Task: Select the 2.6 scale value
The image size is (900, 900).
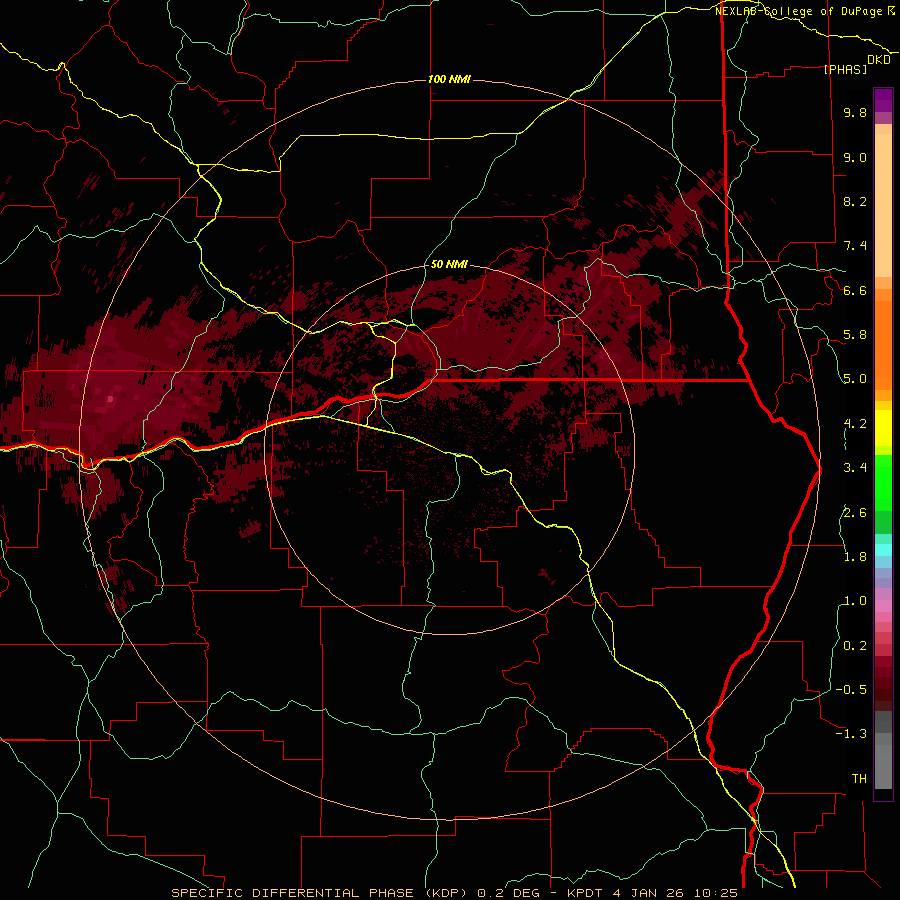Action: pos(855,513)
